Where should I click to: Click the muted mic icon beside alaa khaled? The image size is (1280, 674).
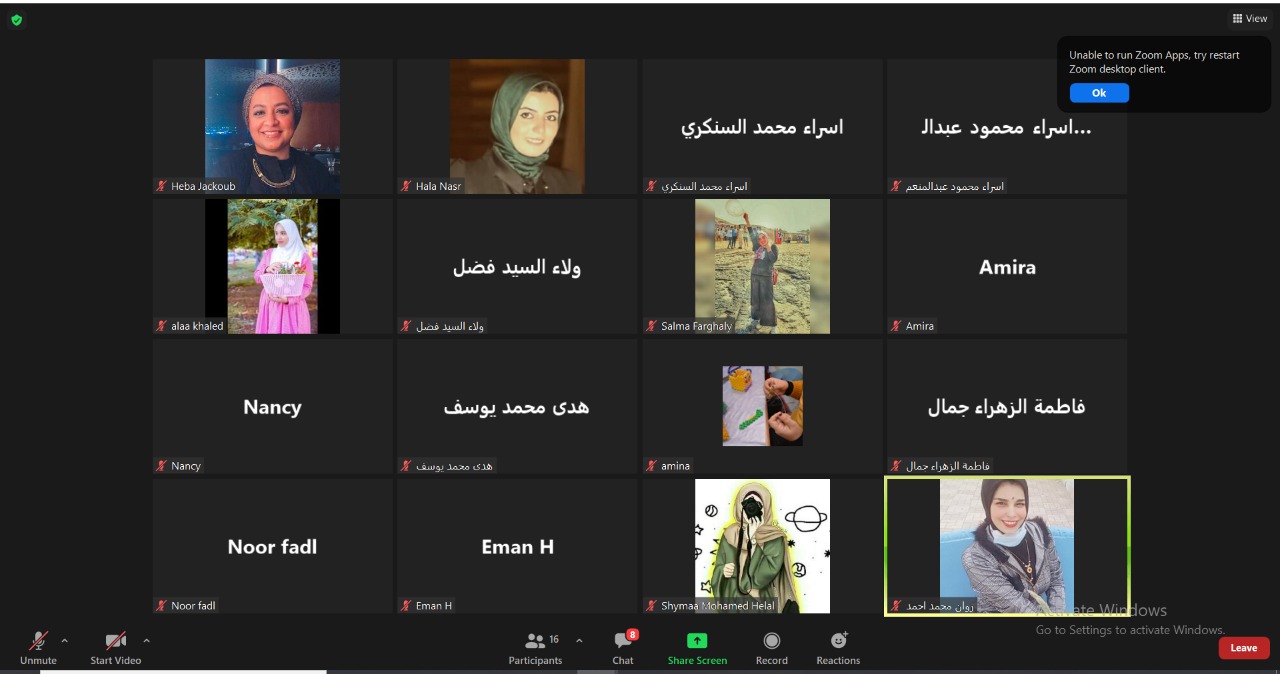(x=161, y=326)
